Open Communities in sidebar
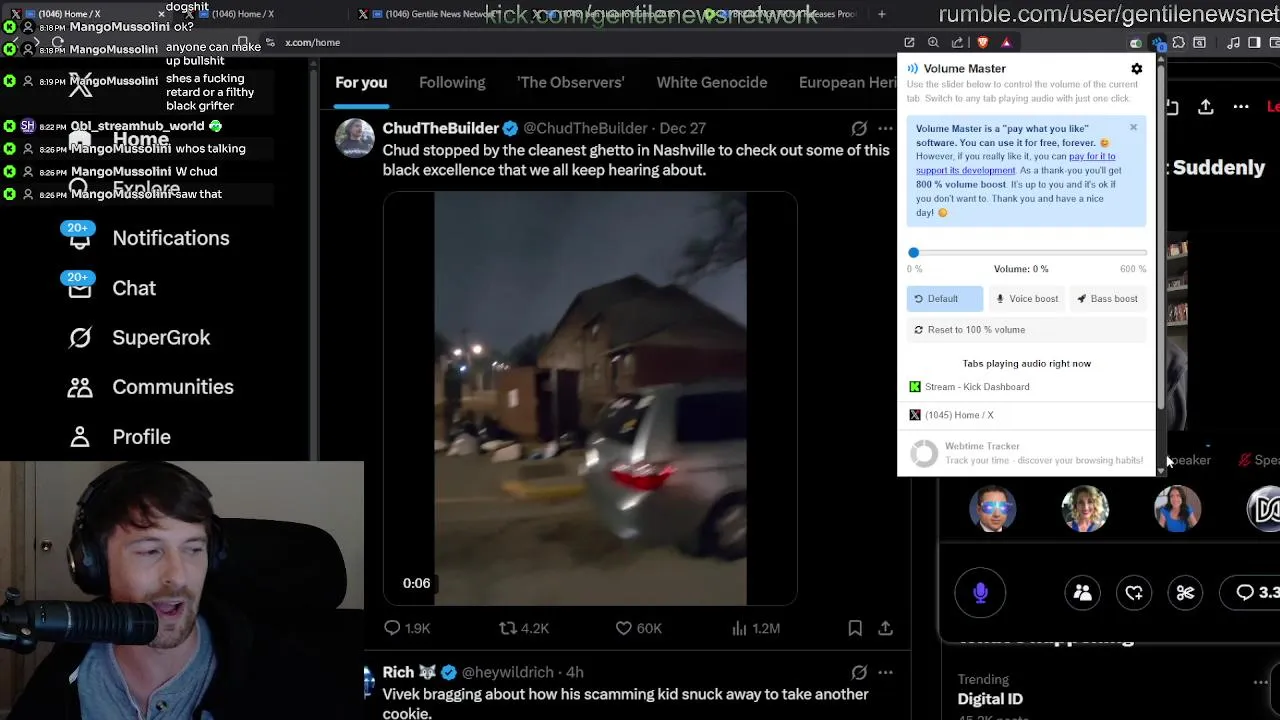 click(173, 387)
